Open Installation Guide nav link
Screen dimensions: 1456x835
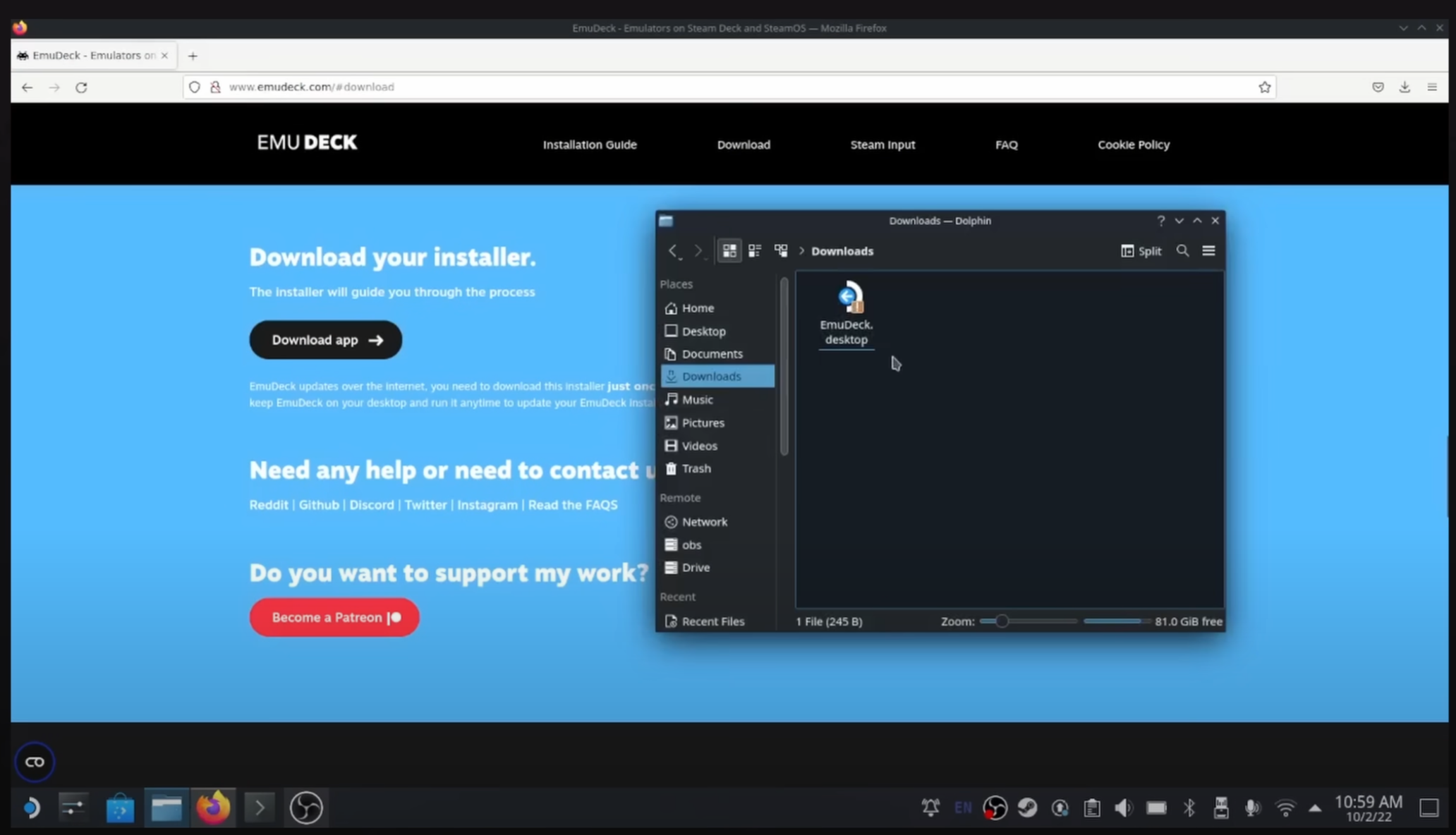(x=590, y=145)
